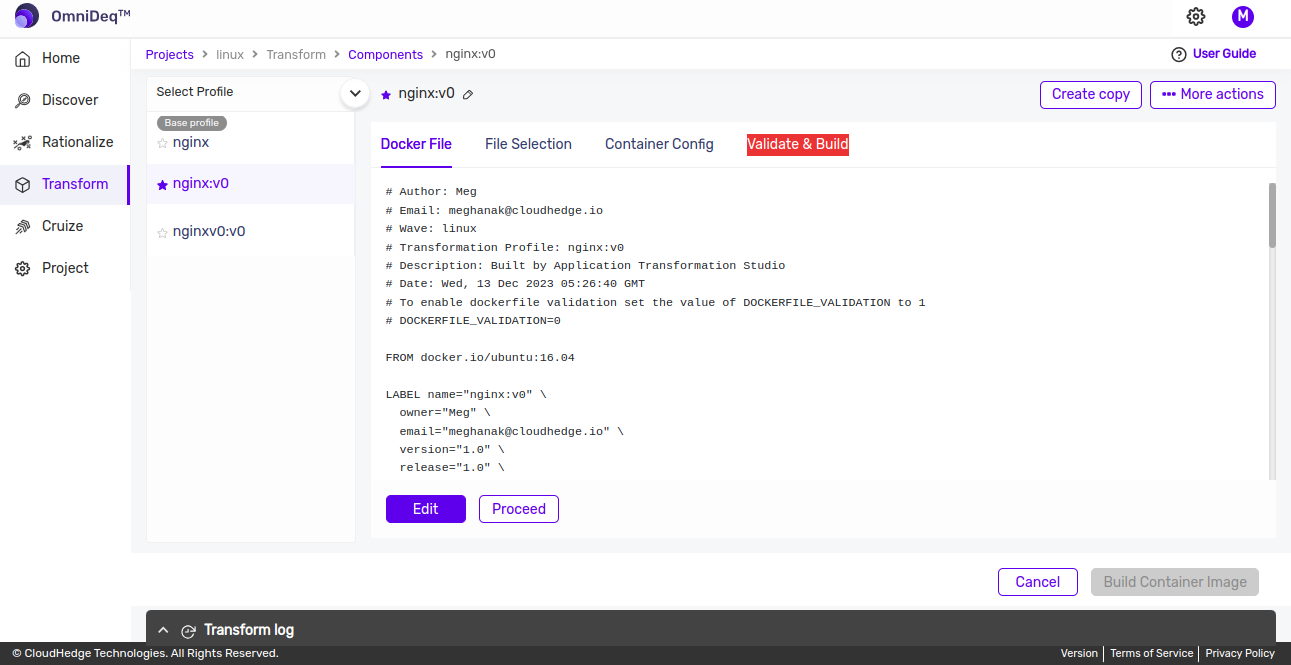Click the star icon next to nginx:v0 title

(x=386, y=95)
